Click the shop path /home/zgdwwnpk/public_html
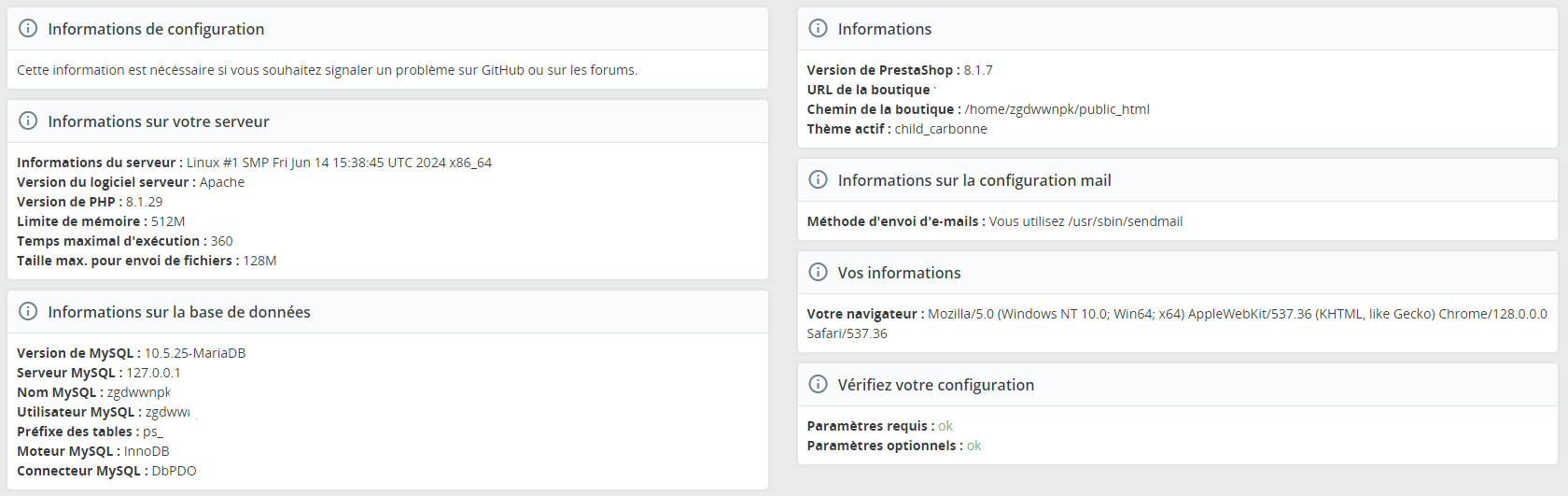The width and height of the screenshot is (1568, 496). click(1057, 109)
